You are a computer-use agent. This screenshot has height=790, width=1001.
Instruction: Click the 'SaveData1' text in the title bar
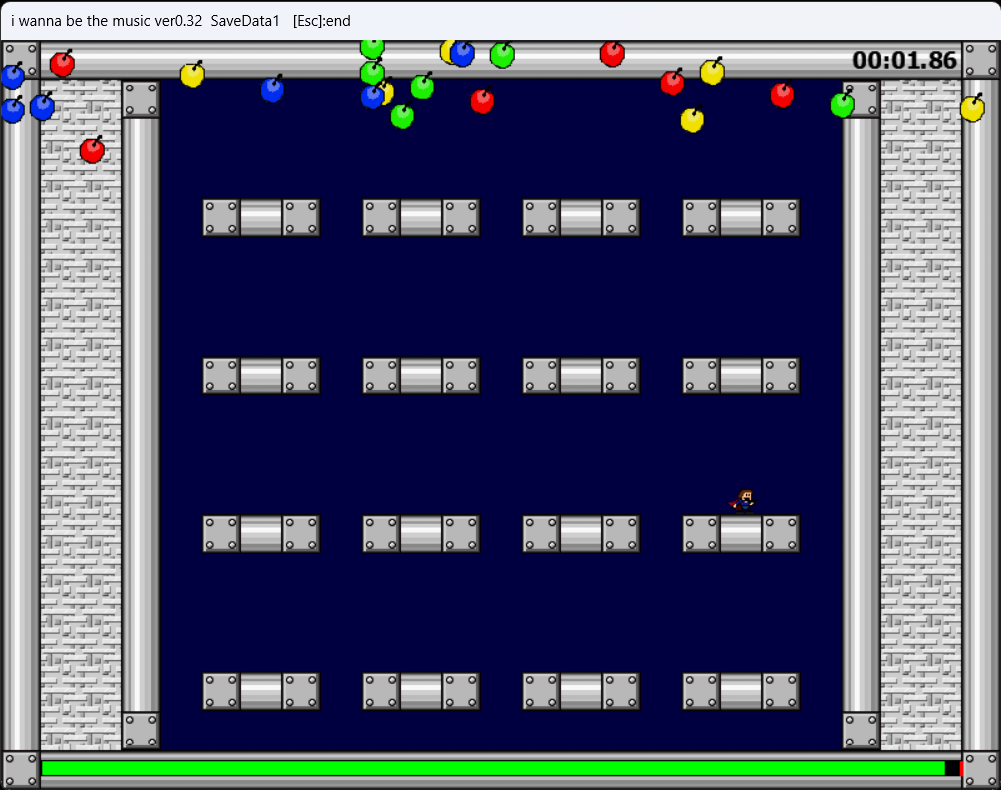pos(245,21)
